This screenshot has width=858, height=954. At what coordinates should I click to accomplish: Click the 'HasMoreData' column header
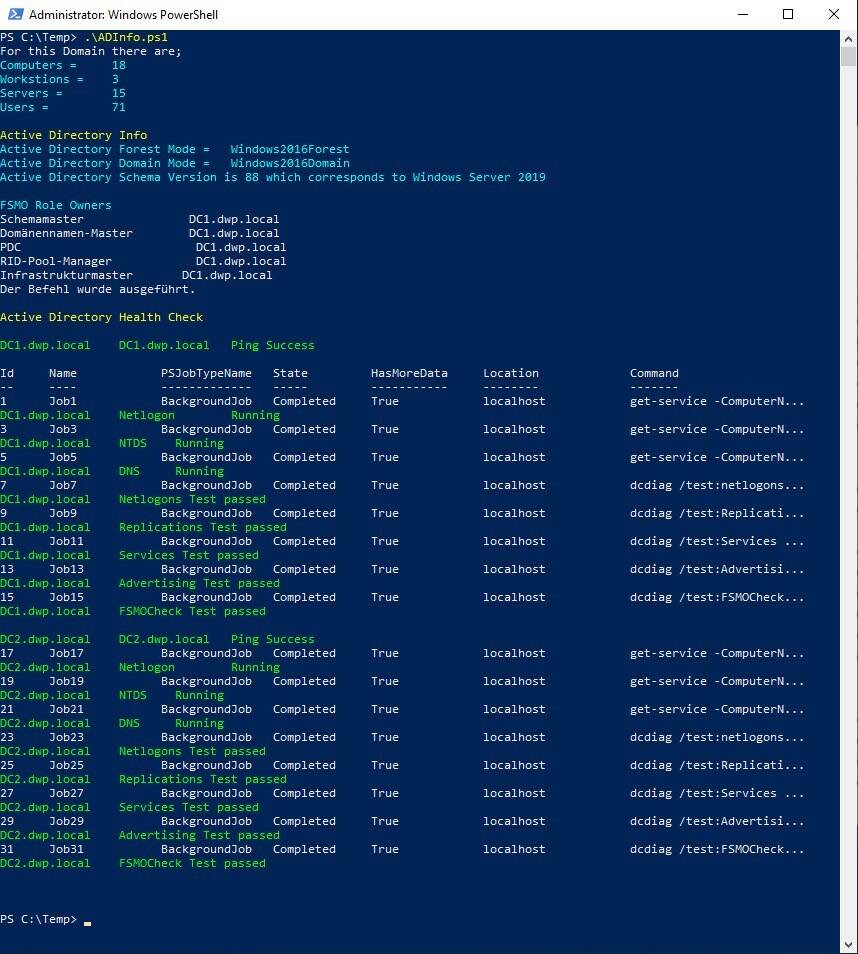(x=409, y=373)
